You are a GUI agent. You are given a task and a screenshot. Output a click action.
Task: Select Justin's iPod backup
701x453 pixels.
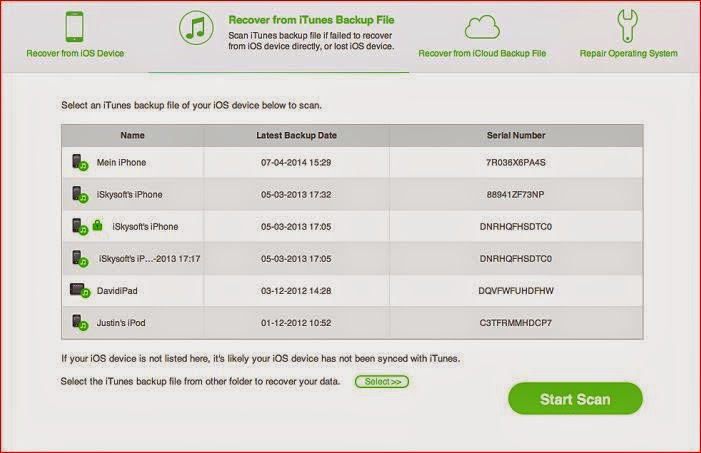coord(352,322)
